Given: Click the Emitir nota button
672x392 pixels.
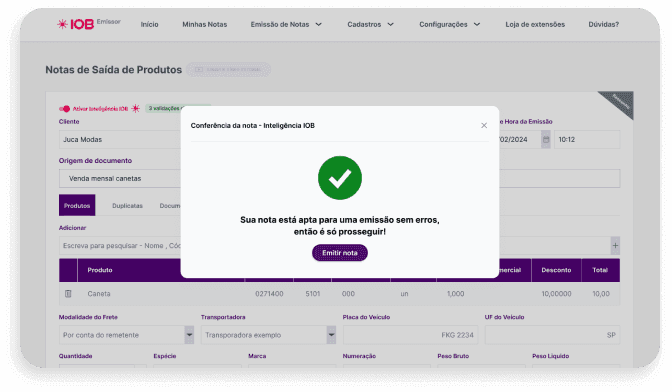Looking at the screenshot, I should pos(340,253).
